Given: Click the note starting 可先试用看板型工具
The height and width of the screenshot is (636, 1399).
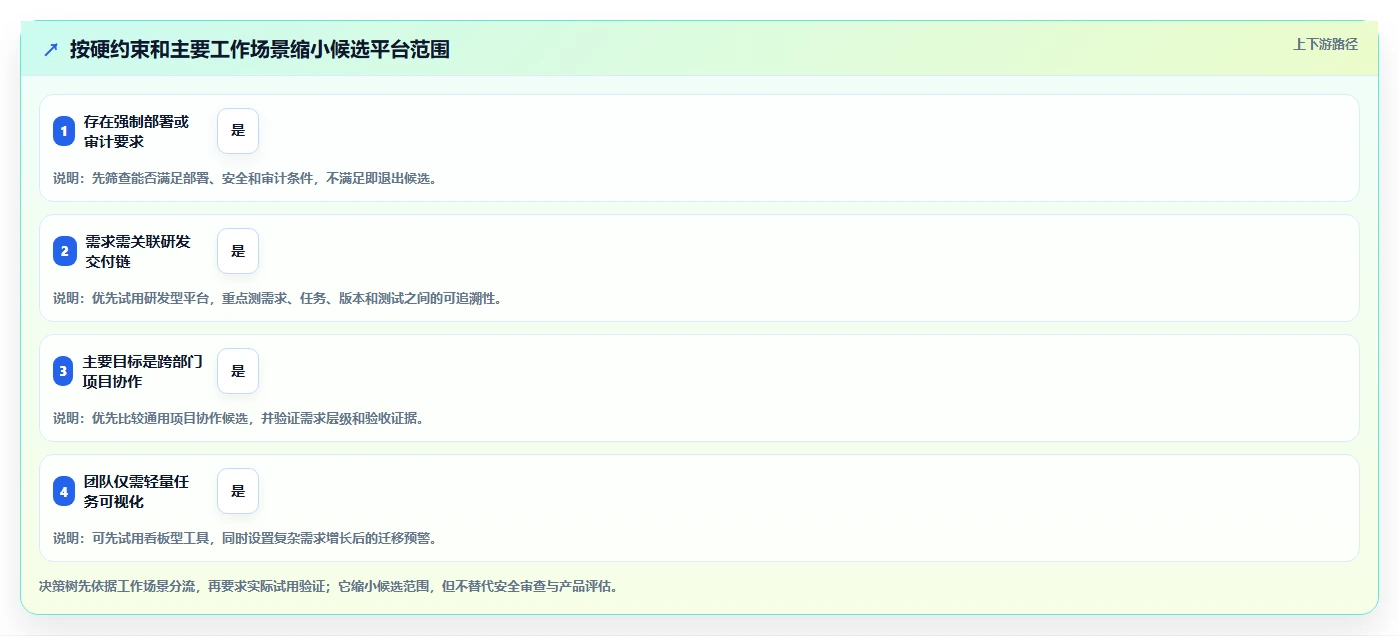Looking at the screenshot, I should [x=245, y=538].
